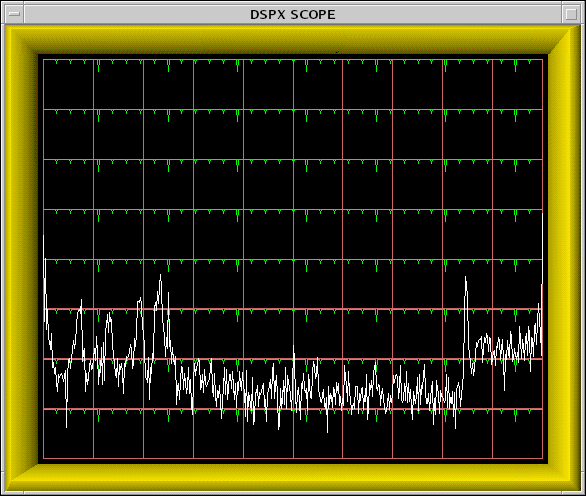The height and width of the screenshot is (496, 586).
Task: Click the top edge of the yellow bezel frame
Action: pyautogui.click(x=293, y=39)
